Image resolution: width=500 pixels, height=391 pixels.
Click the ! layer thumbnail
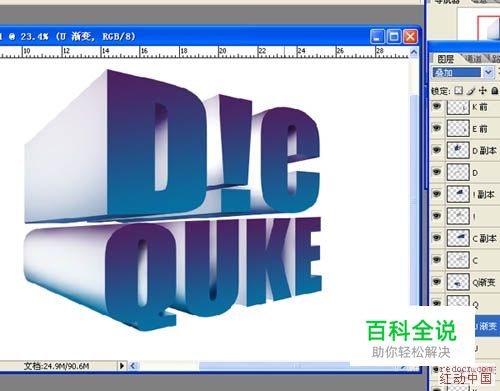(x=458, y=216)
